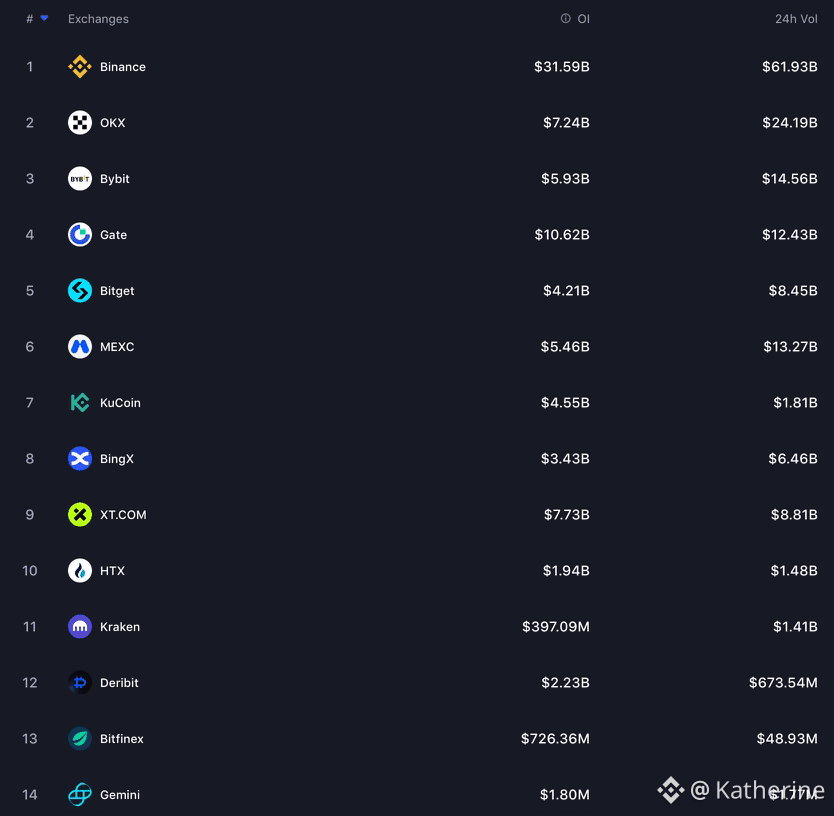
Task: Click the Kraken purple logo
Action: tap(80, 627)
